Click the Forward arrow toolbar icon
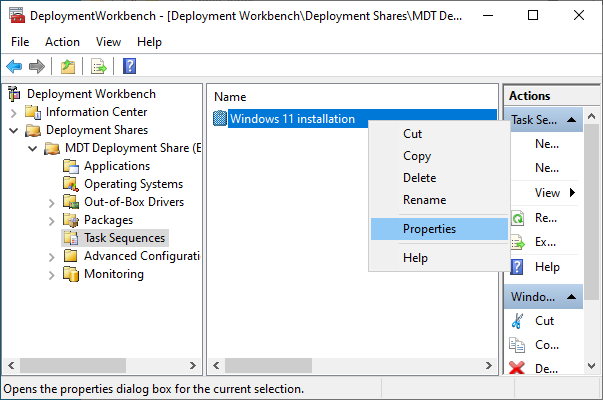This screenshot has width=603, height=400. pyautogui.click(x=37, y=67)
